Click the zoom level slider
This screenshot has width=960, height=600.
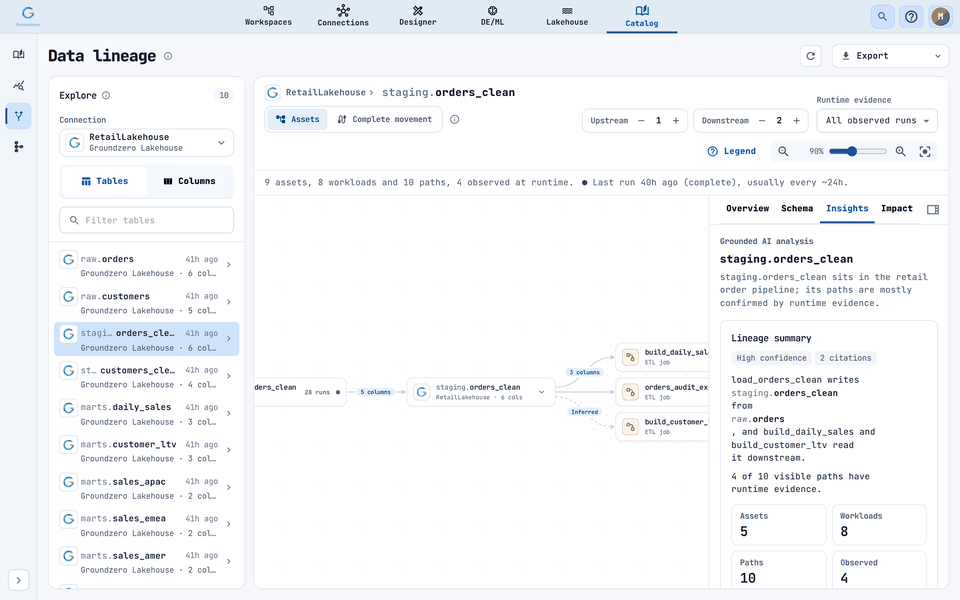click(x=857, y=151)
